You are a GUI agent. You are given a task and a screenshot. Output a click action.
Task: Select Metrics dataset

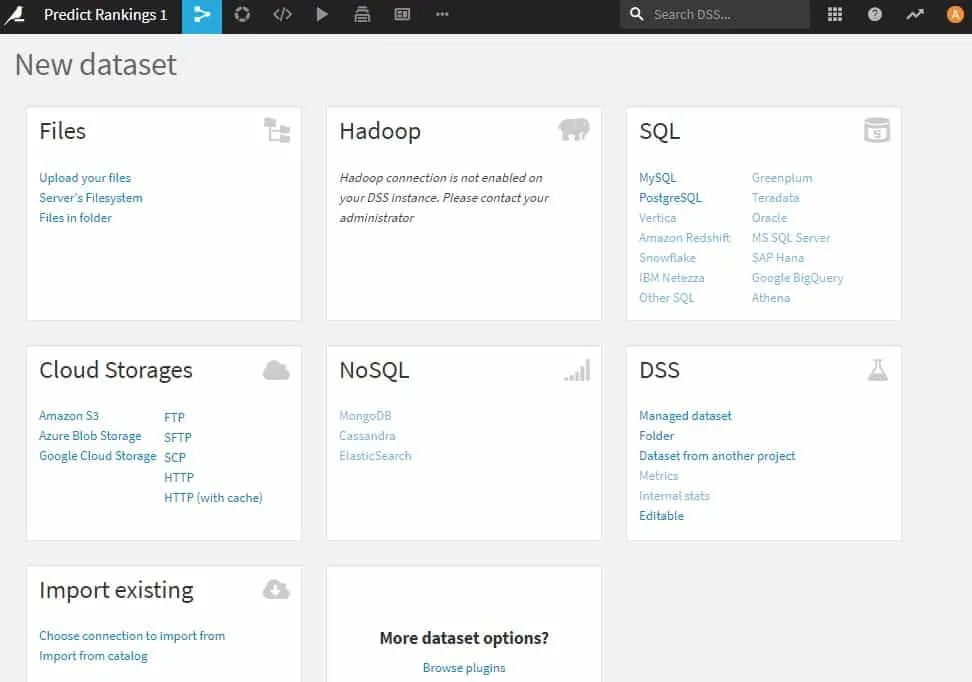[658, 476]
